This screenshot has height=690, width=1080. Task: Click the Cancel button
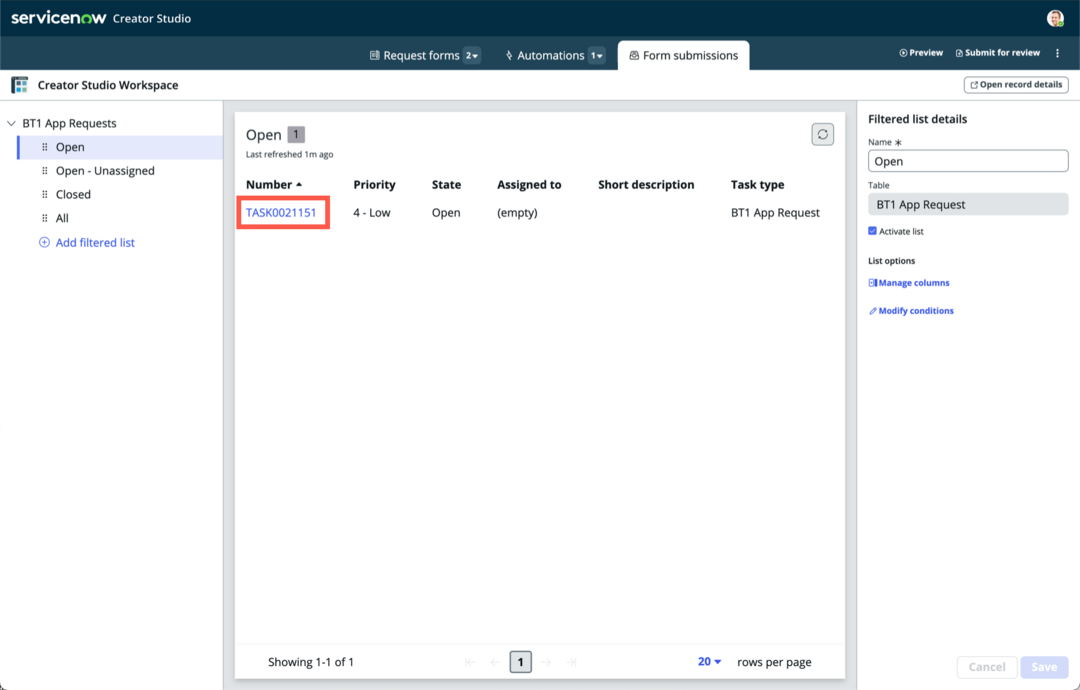[x=987, y=667]
